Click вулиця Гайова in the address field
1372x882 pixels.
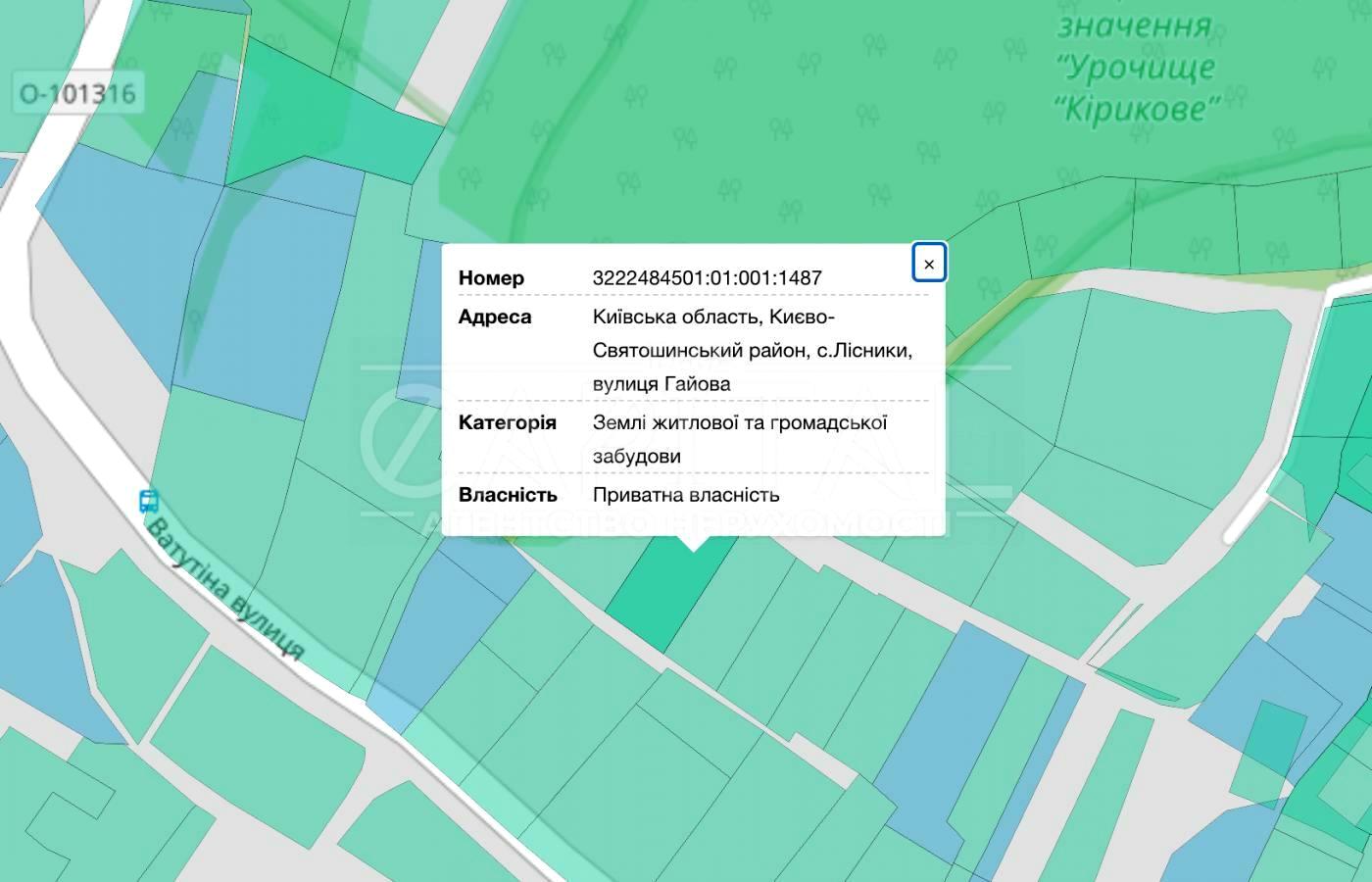661,384
